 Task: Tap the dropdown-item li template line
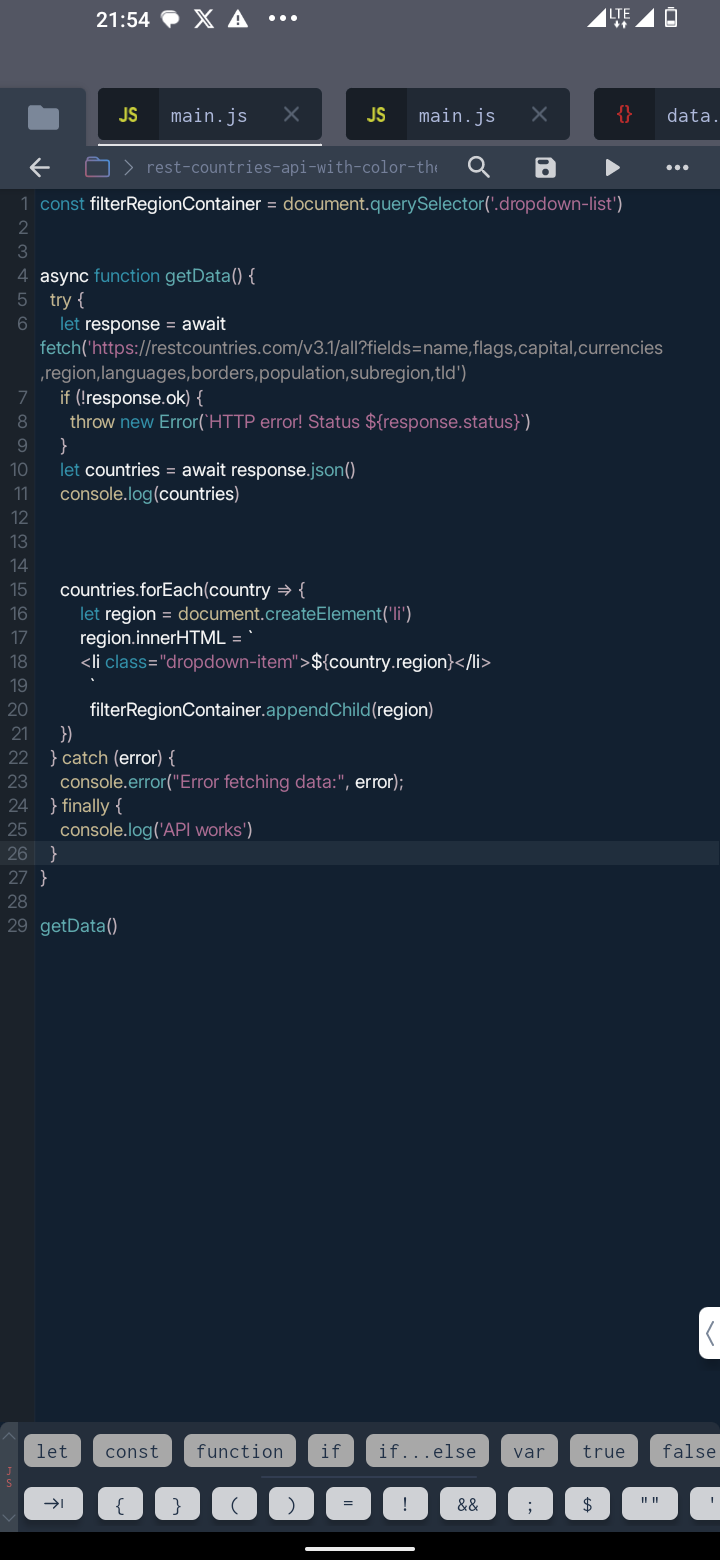[285, 662]
